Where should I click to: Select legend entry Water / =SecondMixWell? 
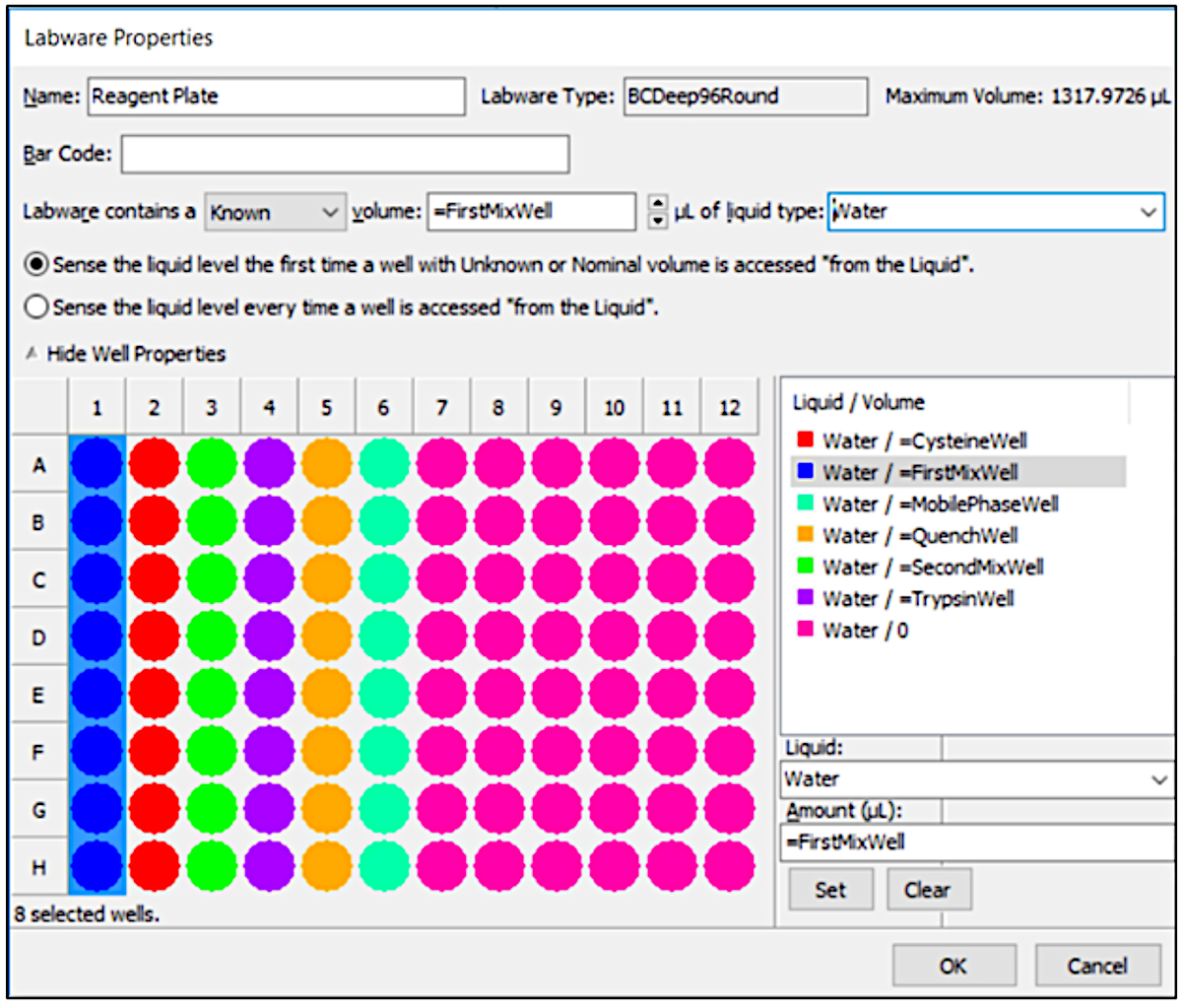click(920, 567)
